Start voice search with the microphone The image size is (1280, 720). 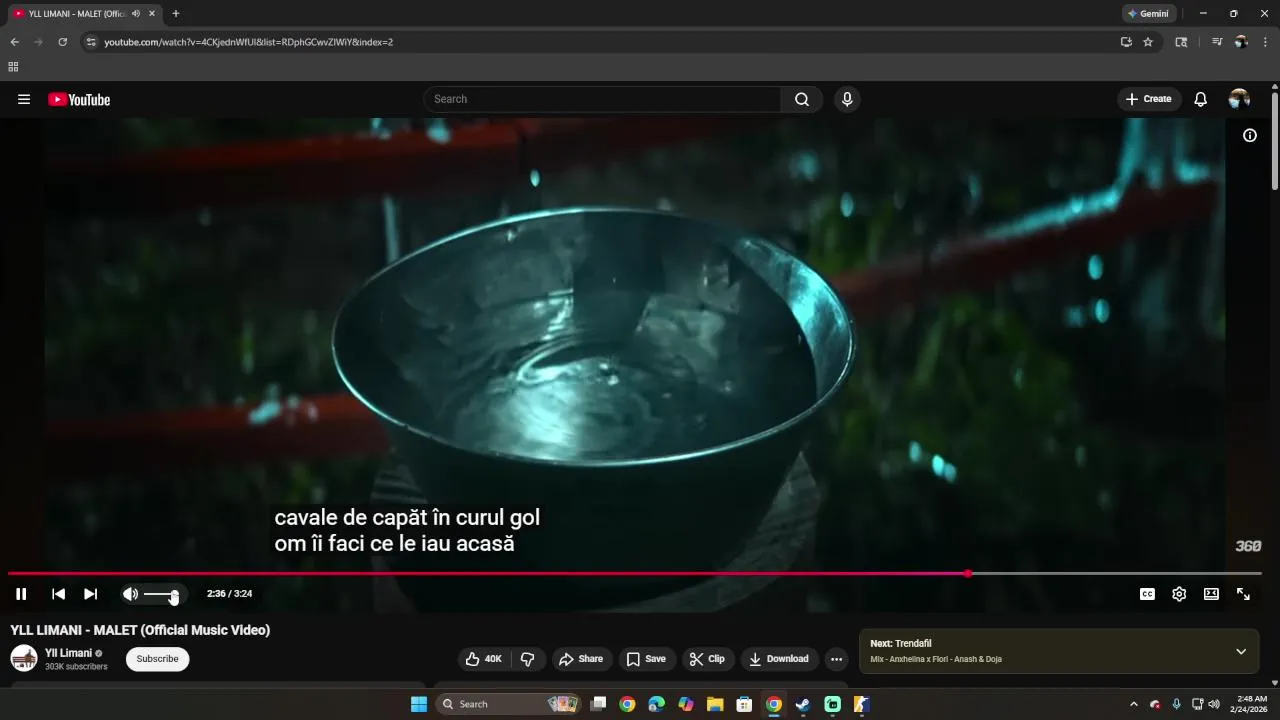pos(847,99)
